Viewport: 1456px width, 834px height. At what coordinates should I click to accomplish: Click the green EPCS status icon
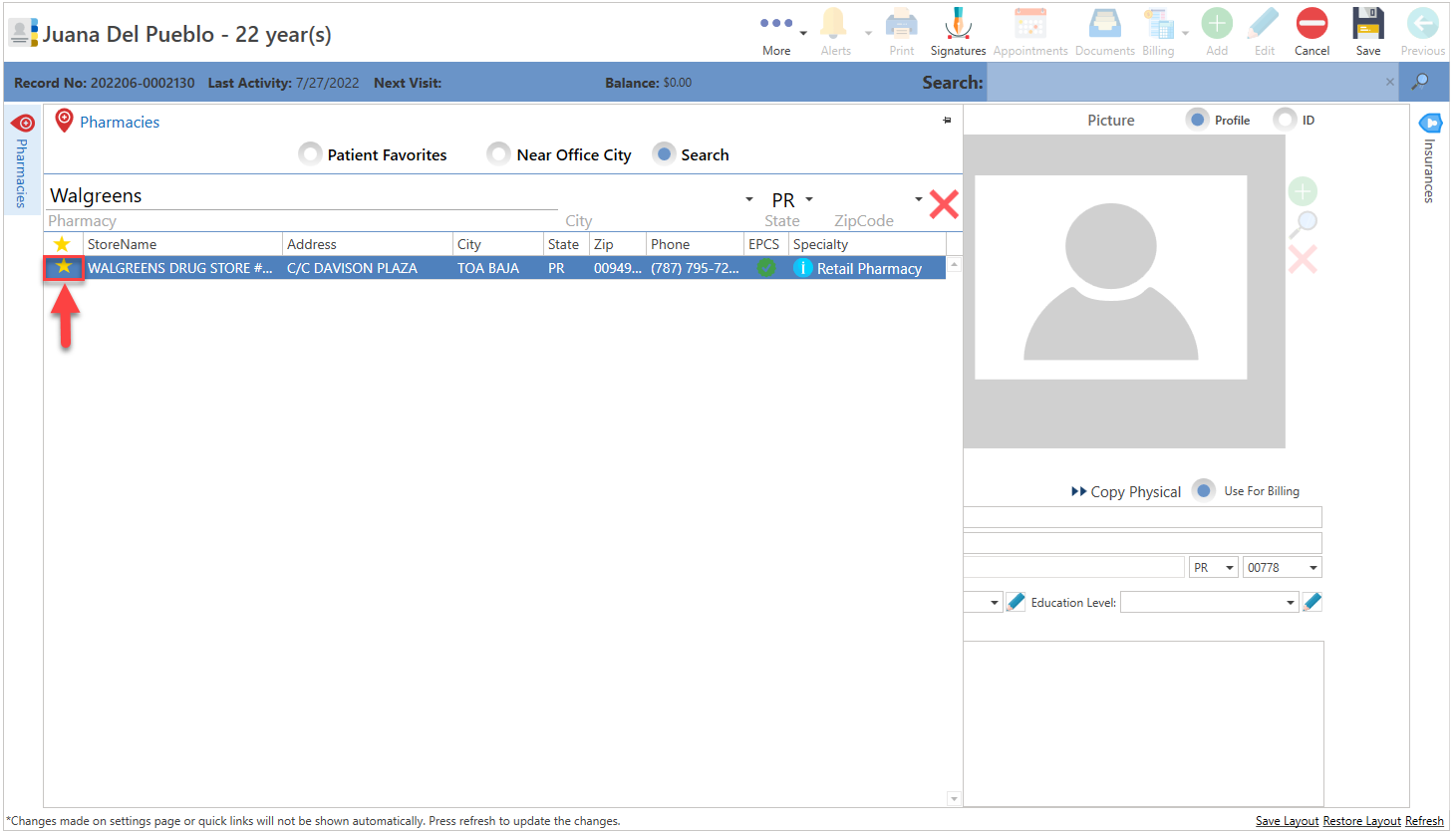[765, 268]
